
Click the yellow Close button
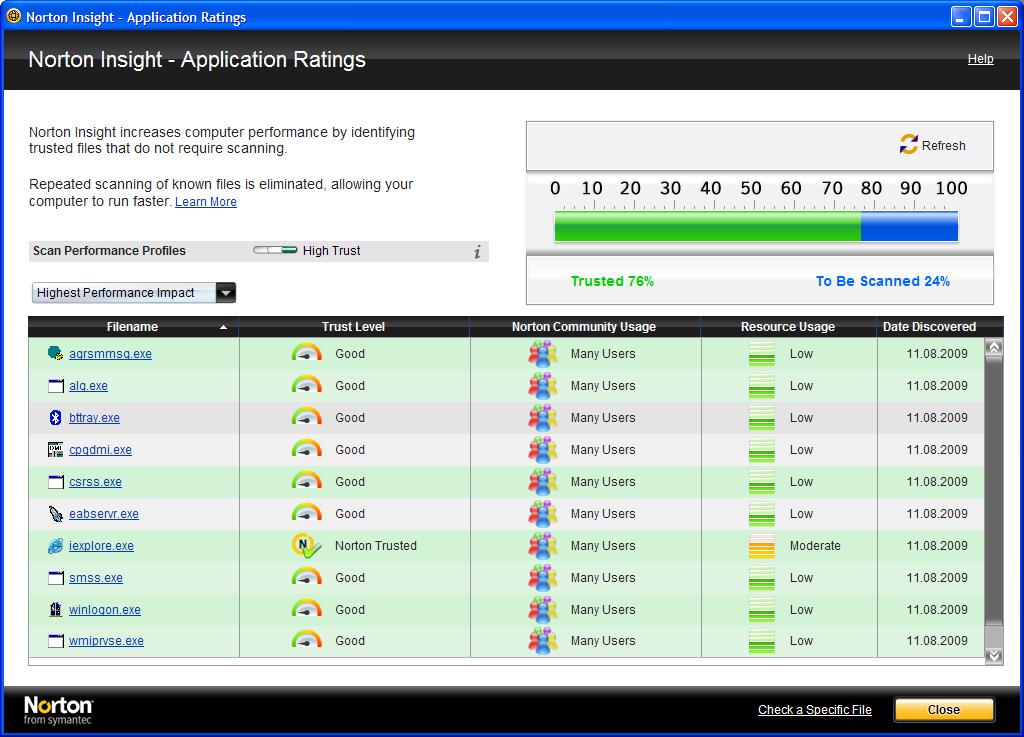coord(944,710)
